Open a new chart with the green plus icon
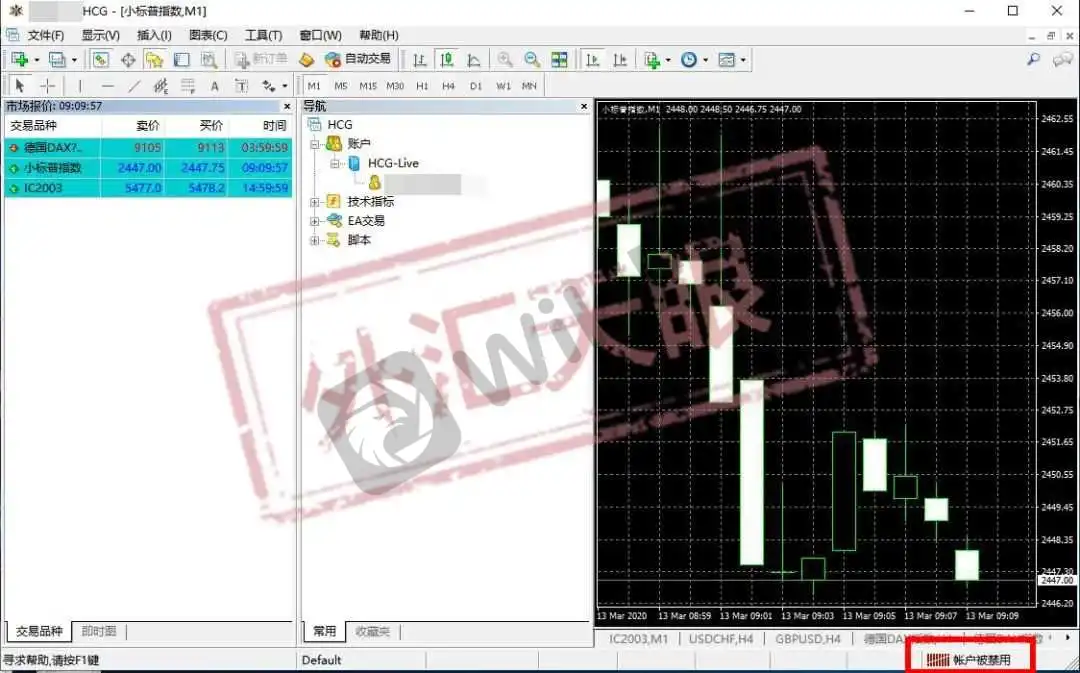Viewport: 1080px width, 673px height. 19,60
